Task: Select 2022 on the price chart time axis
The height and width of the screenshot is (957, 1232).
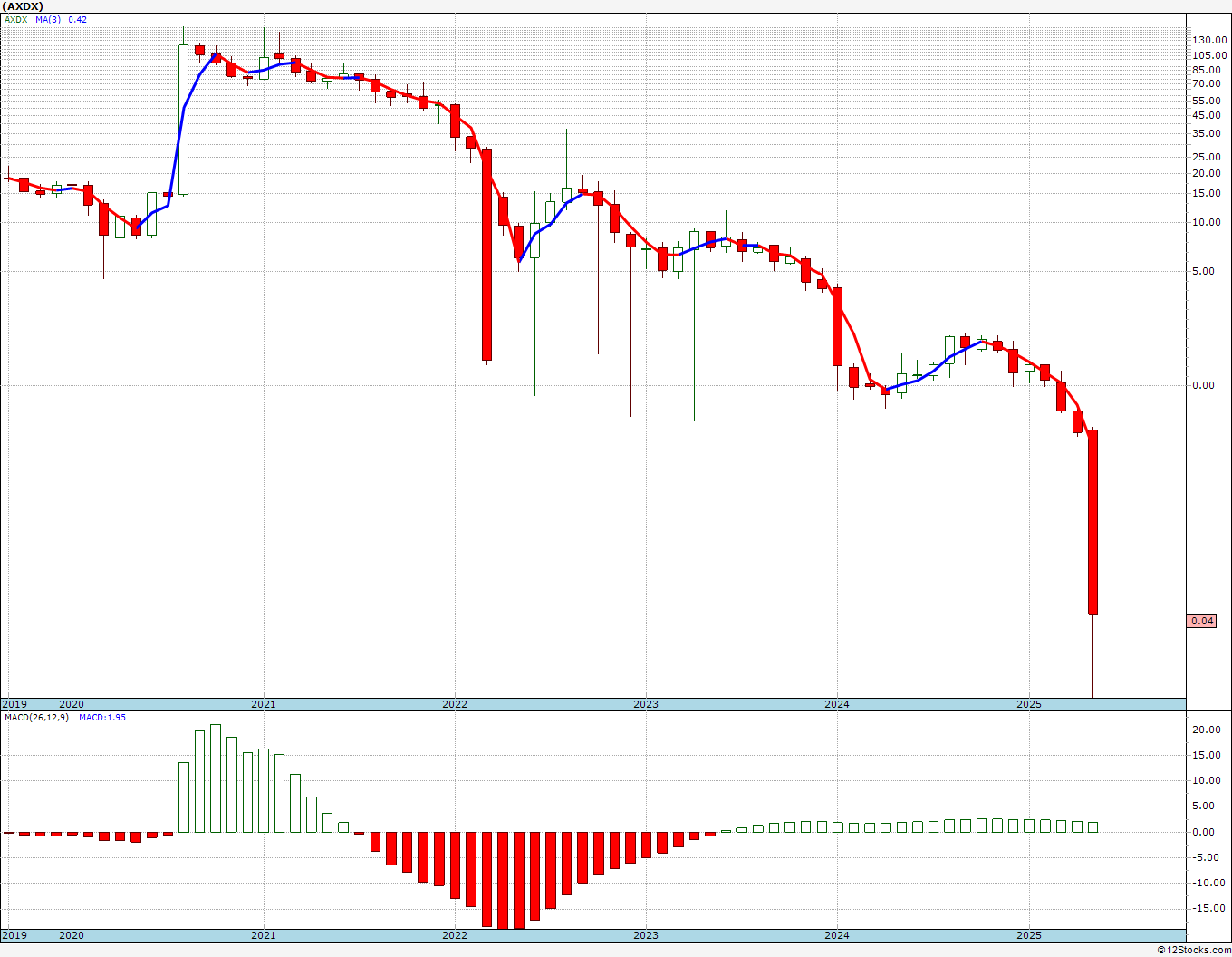Action: pyautogui.click(x=454, y=704)
